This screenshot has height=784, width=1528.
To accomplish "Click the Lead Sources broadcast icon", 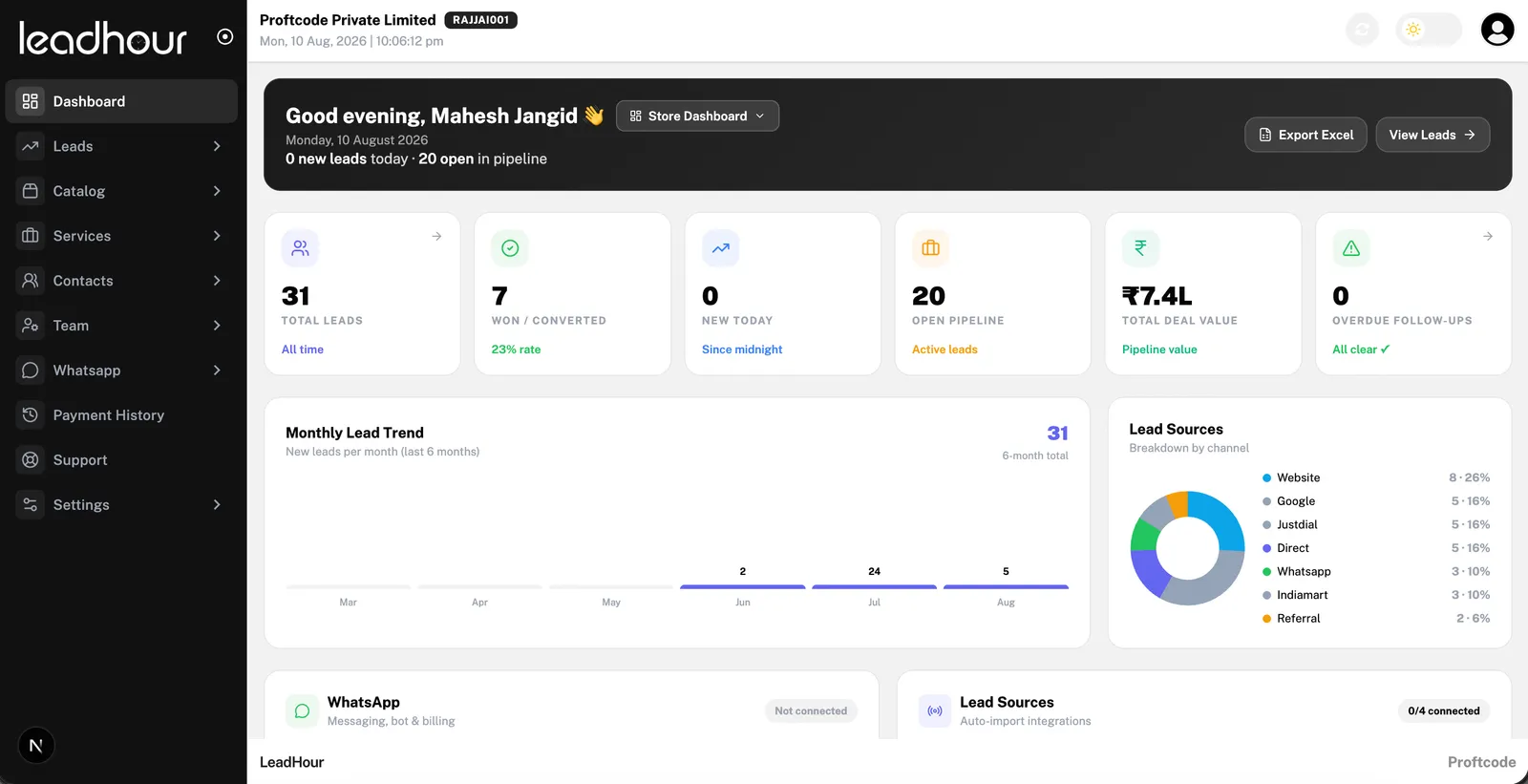I will (x=935, y=710).
